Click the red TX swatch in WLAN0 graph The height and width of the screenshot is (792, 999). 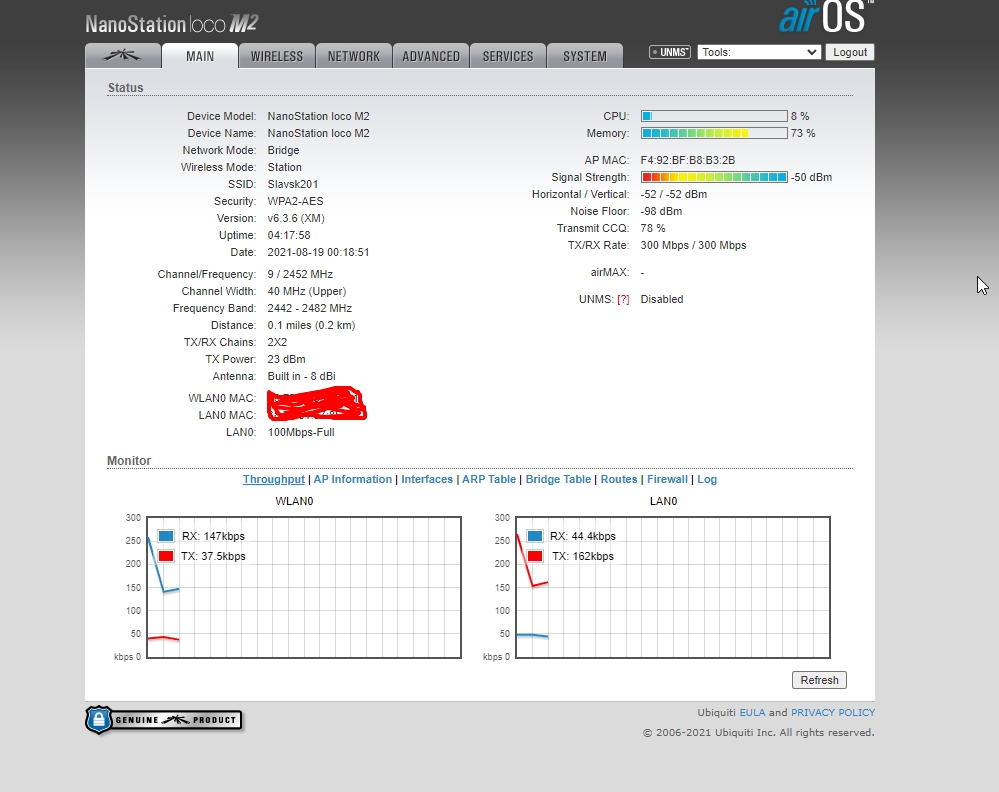(166, 556)
